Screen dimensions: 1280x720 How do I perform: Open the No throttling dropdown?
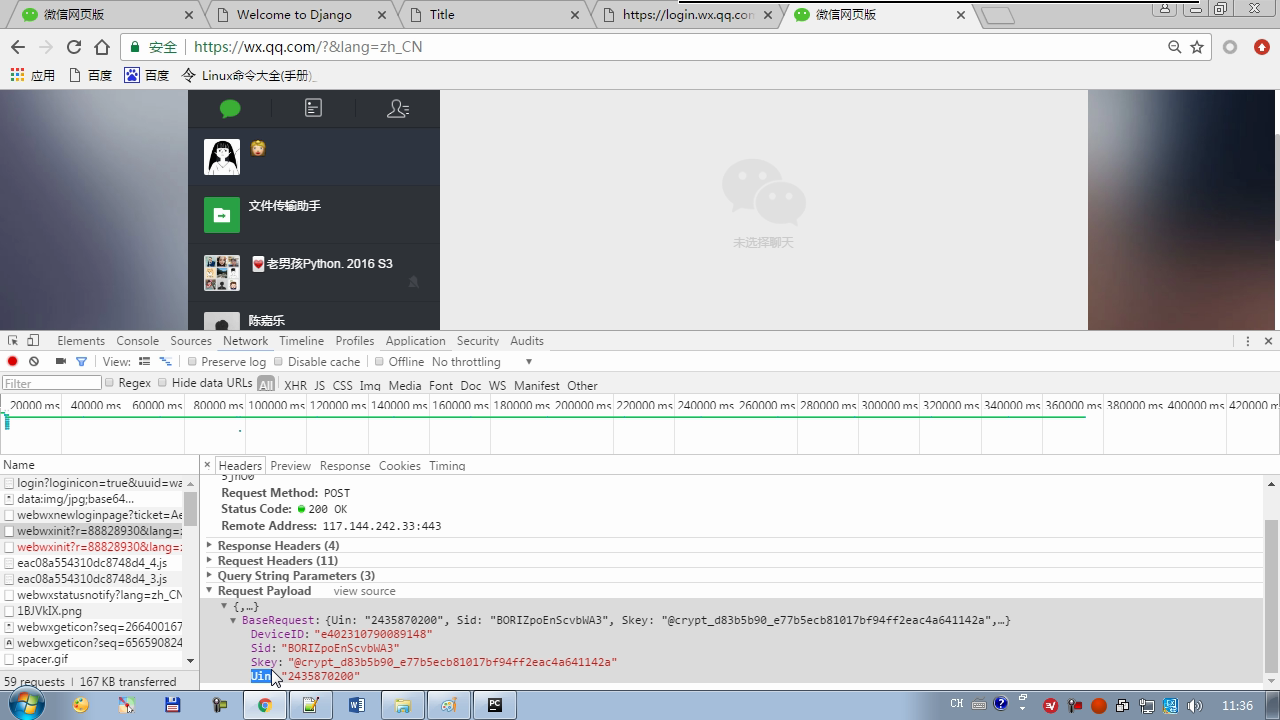click(482, 362)
